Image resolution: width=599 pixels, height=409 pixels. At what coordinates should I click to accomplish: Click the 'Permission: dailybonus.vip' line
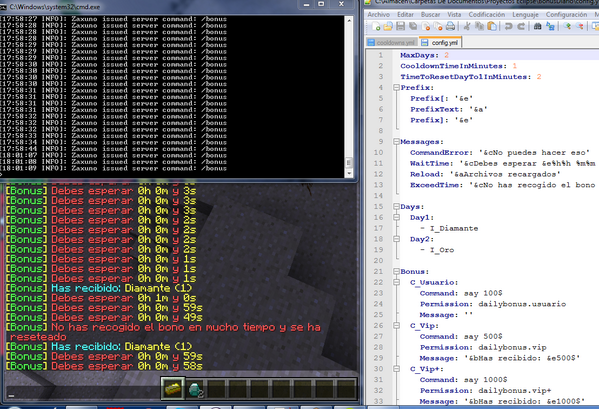coord(483,347)
